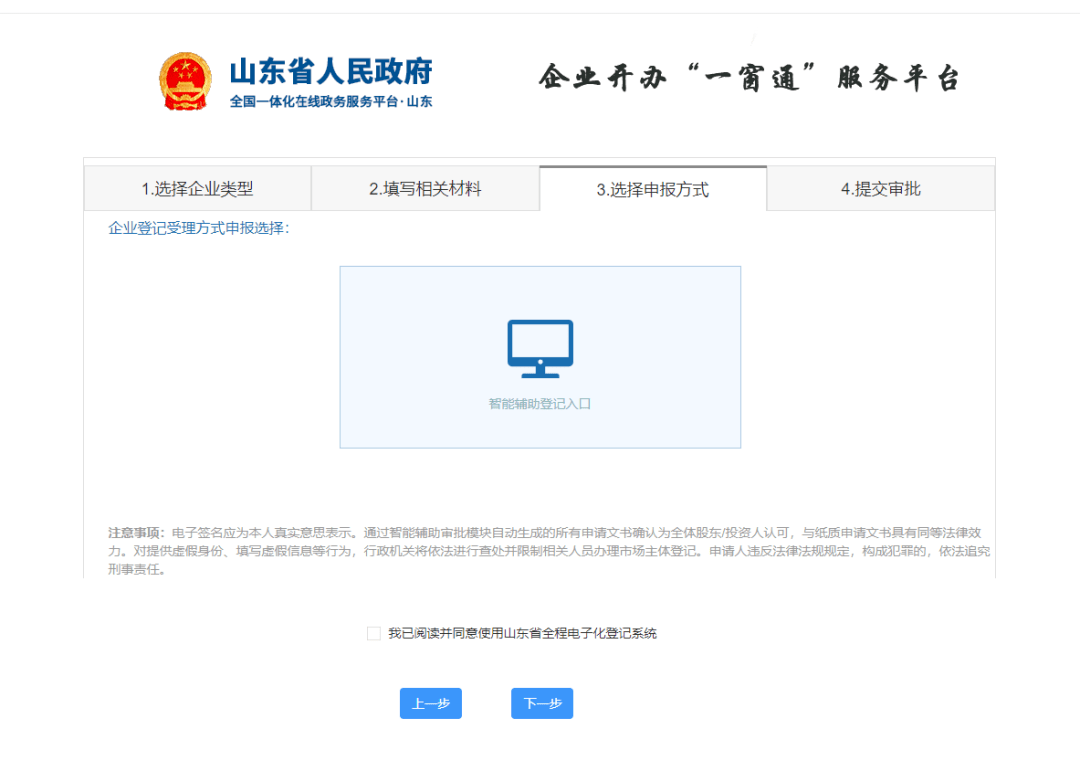Viewport: 1080px width, 771px height.
Task: Open the 1.选择企业类型 tab
Action: click(197, 189)
